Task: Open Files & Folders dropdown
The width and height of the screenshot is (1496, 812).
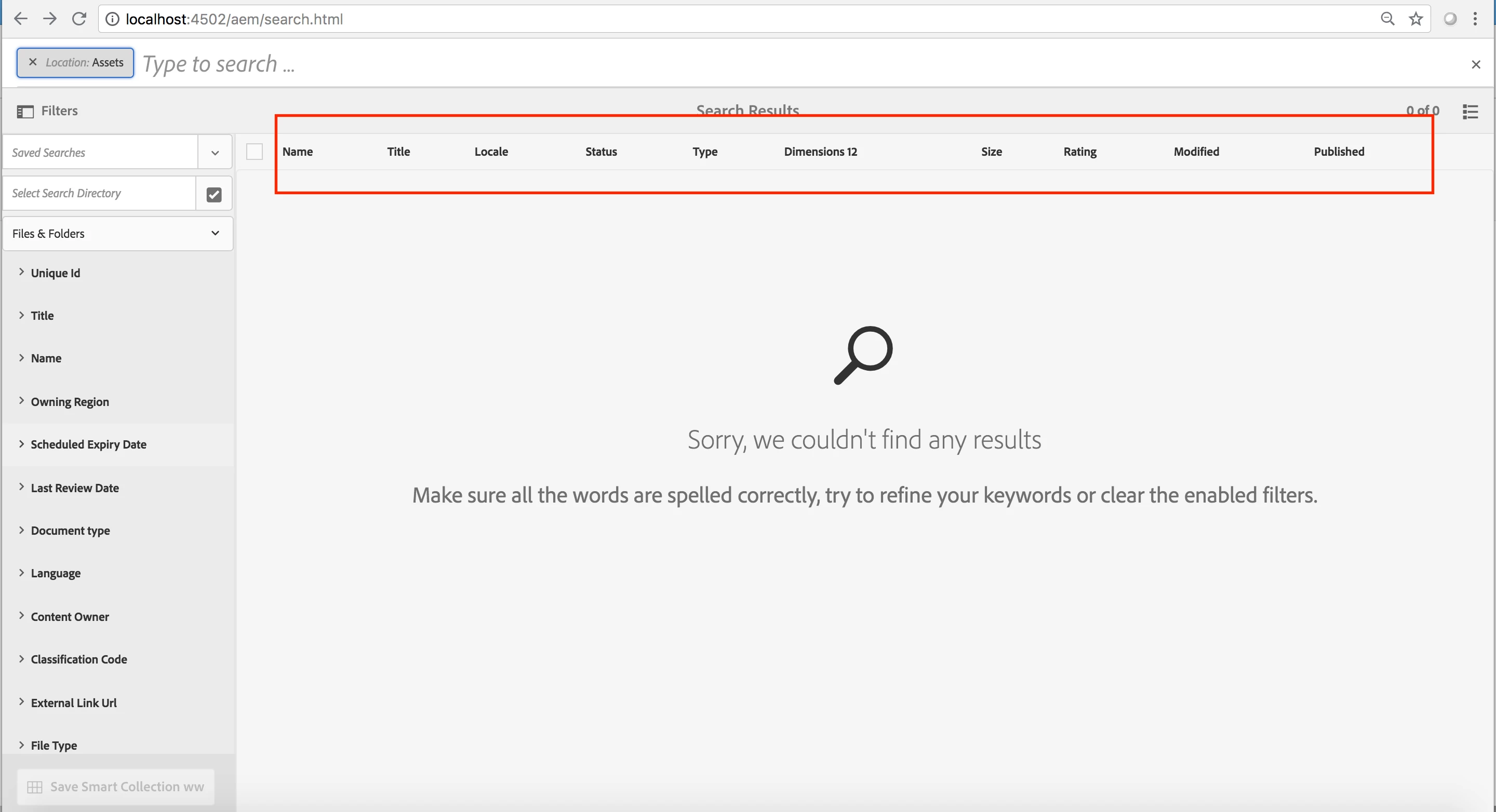Action: (117, 233)
